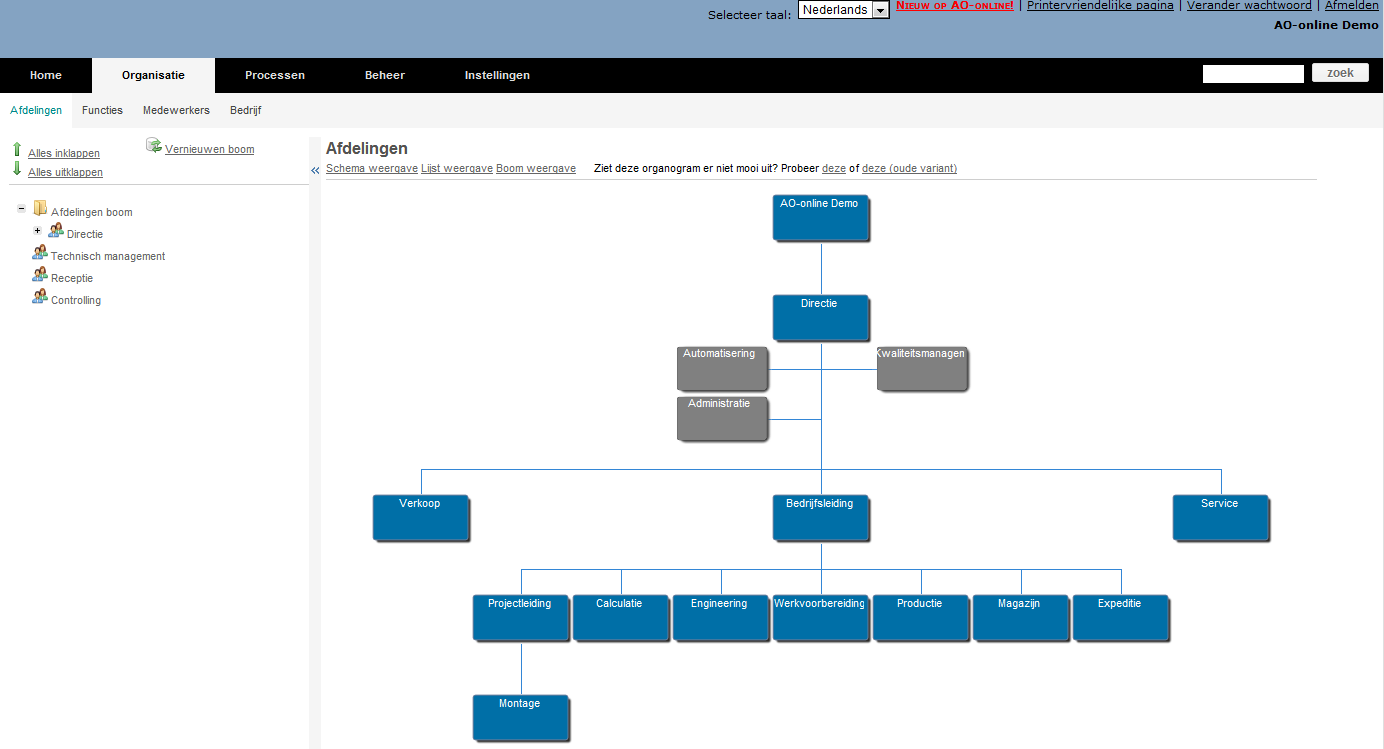The image size is (1384, 749).
Task: Switch to the Bedrijf sub-tab
Action: click(x=246, y=111)
